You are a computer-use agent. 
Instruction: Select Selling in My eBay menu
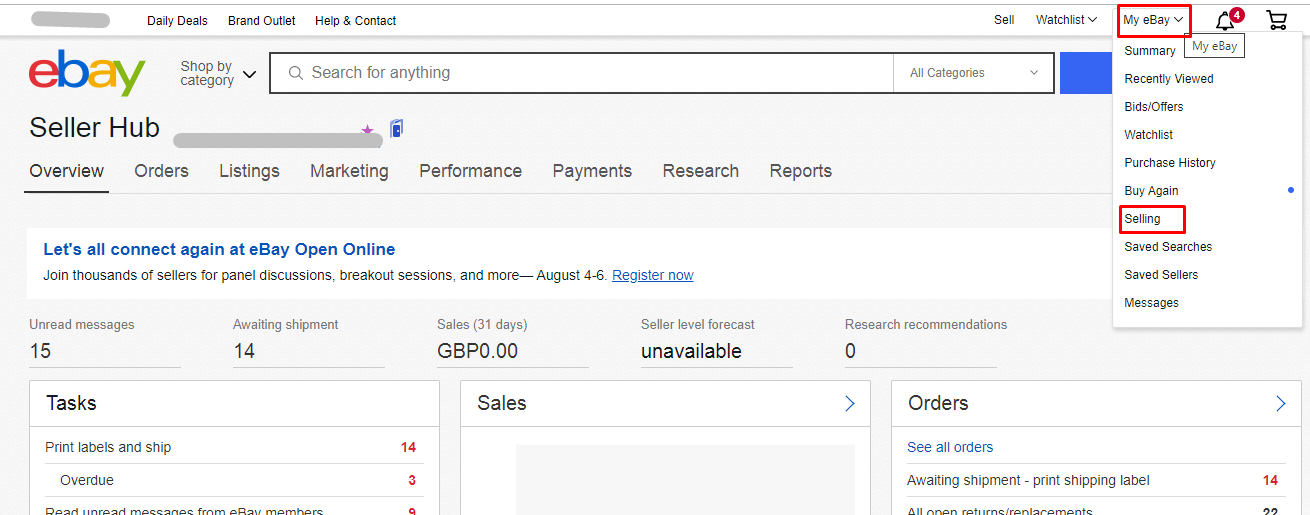tap(1143, 219)
